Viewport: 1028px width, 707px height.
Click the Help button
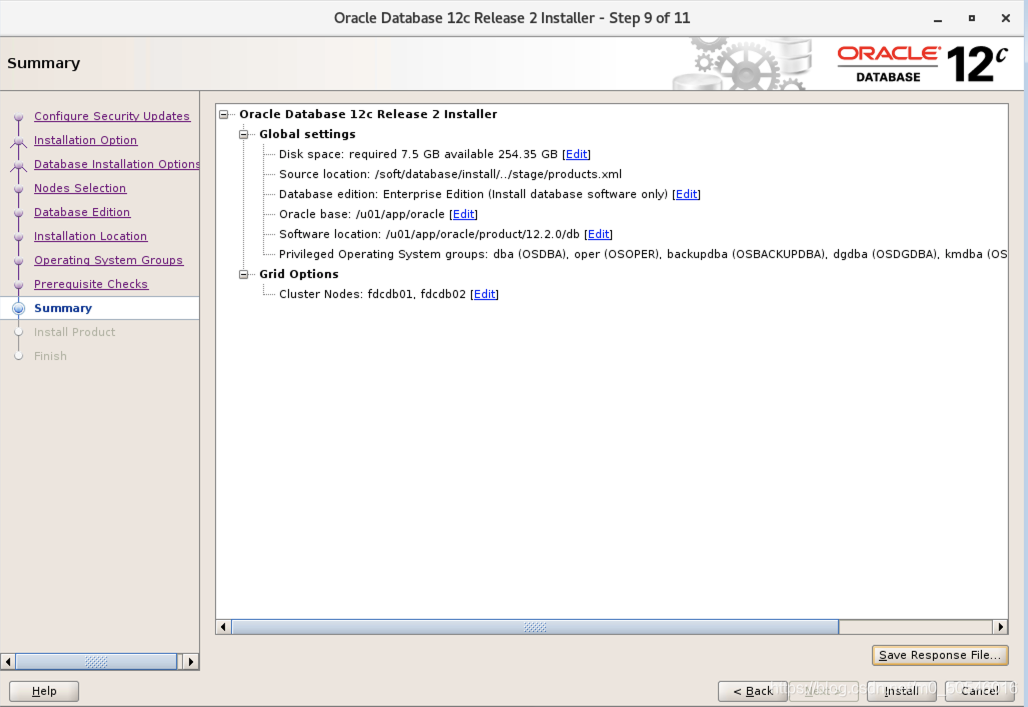pyautogui.click(x=44, y=691)
